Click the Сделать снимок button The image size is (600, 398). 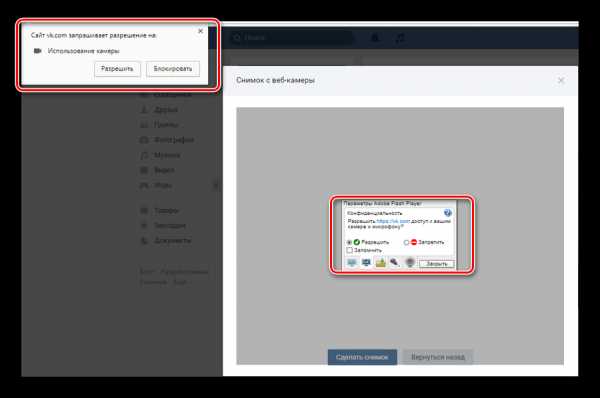pyautogui.click(x=362, y=357)
